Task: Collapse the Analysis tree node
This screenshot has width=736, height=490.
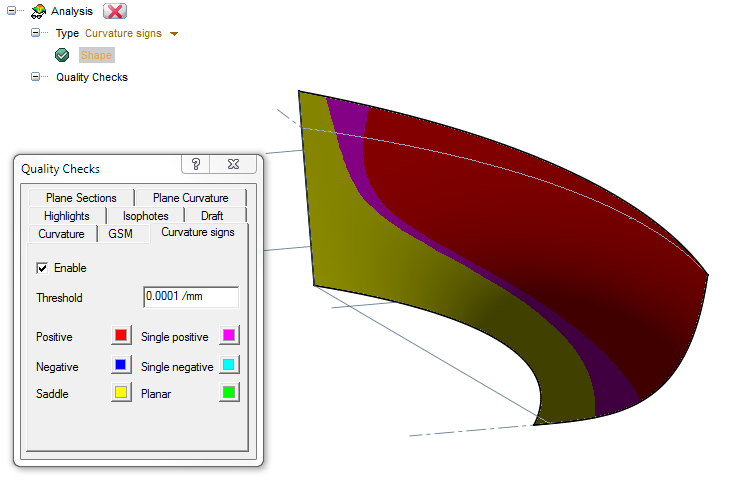Action: tap(11, 11)
